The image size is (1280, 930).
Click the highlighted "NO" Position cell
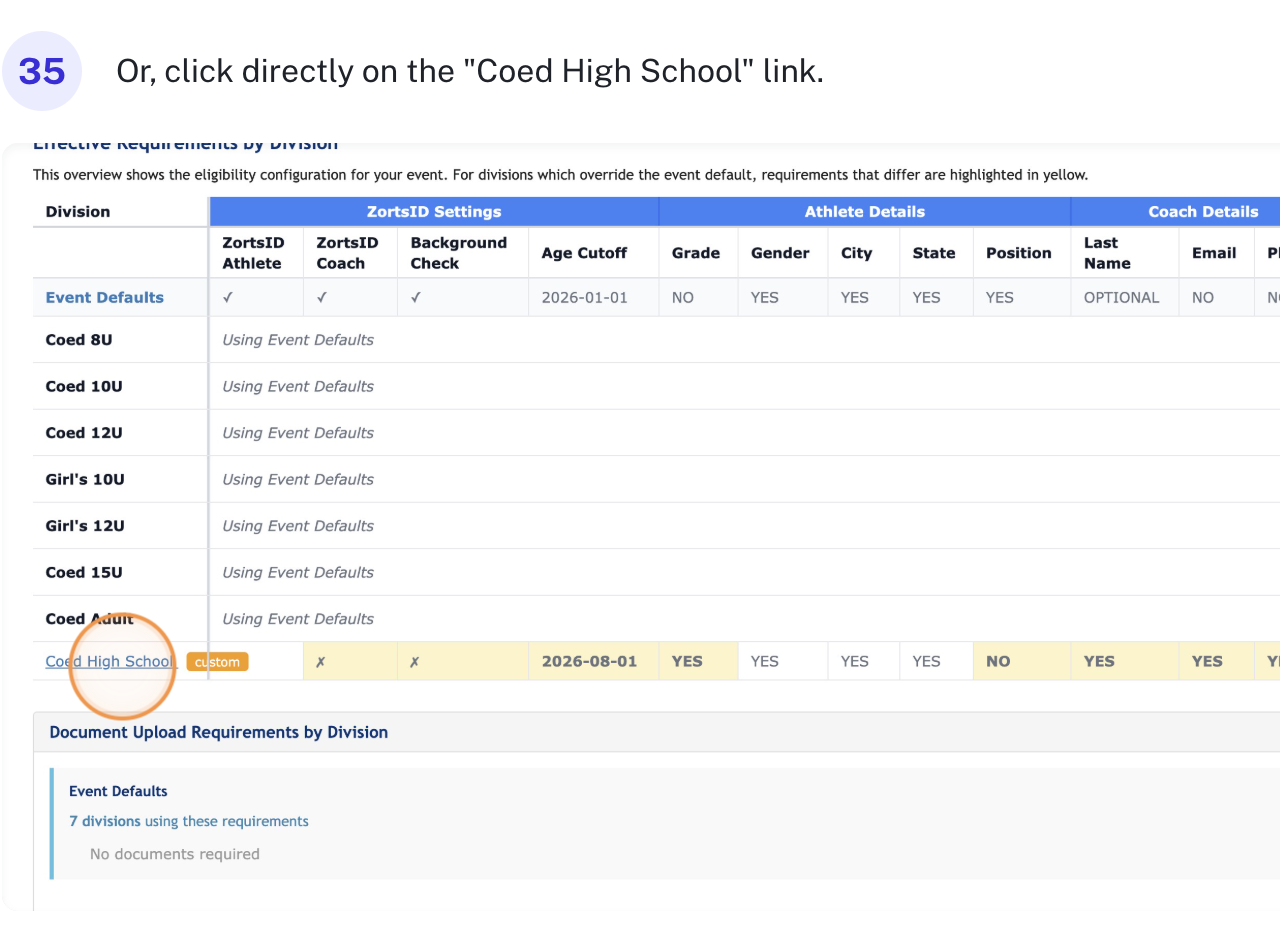pyautogui.click(x=998, y=661)
